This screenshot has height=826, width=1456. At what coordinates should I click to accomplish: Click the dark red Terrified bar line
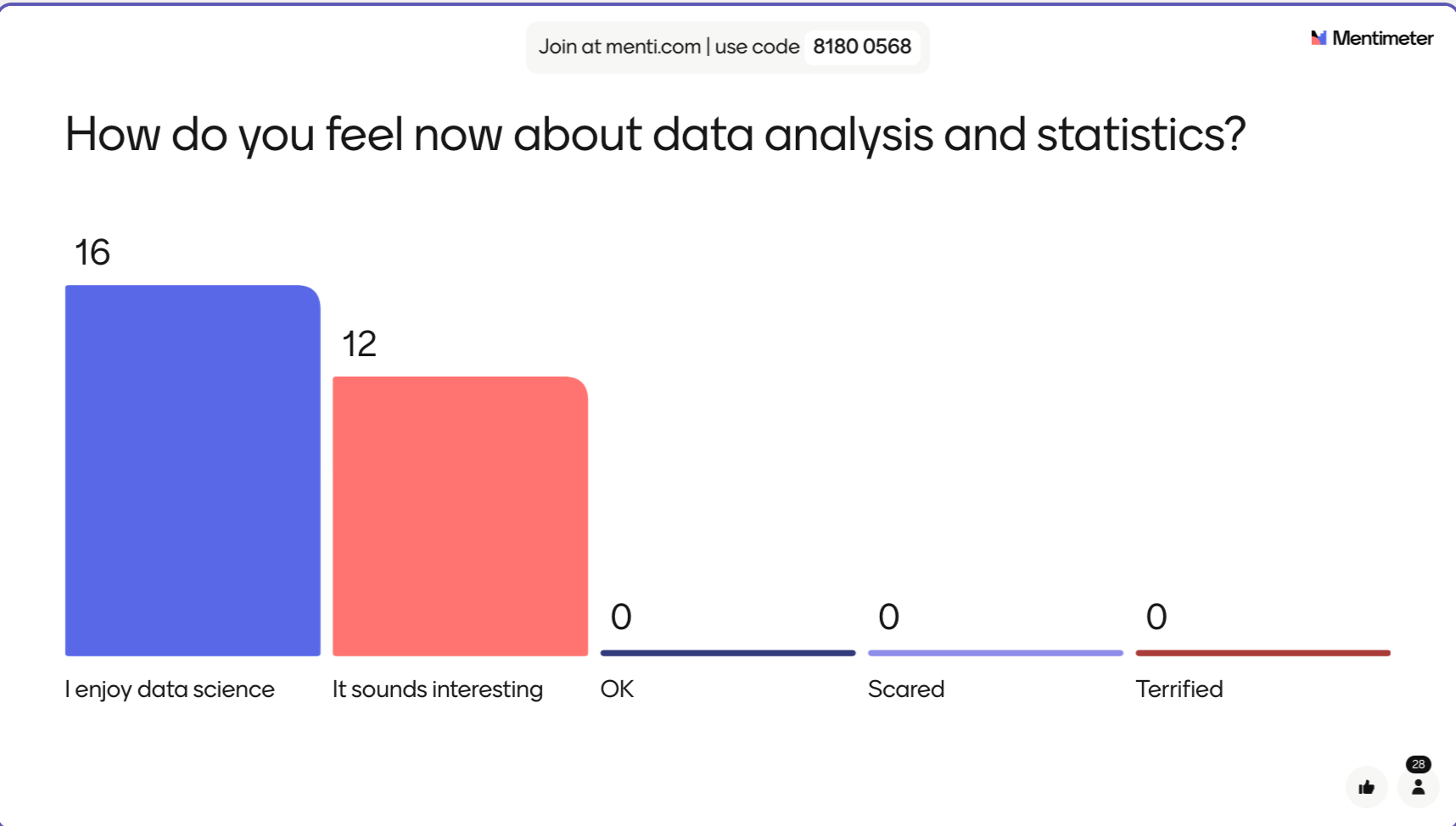(1263, 653)
